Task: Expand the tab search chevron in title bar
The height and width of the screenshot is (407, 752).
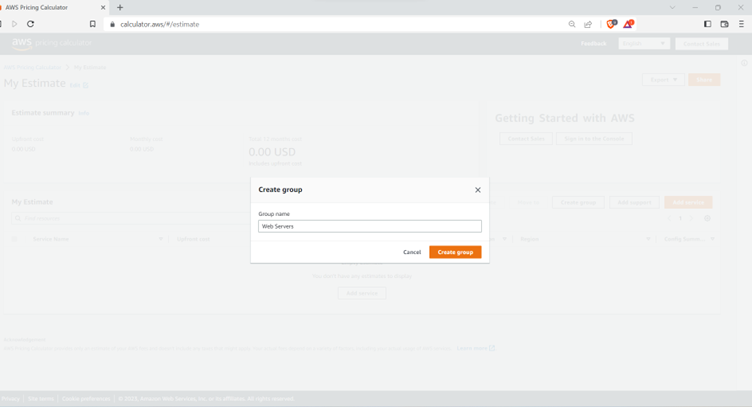Action: coord(672,7)
